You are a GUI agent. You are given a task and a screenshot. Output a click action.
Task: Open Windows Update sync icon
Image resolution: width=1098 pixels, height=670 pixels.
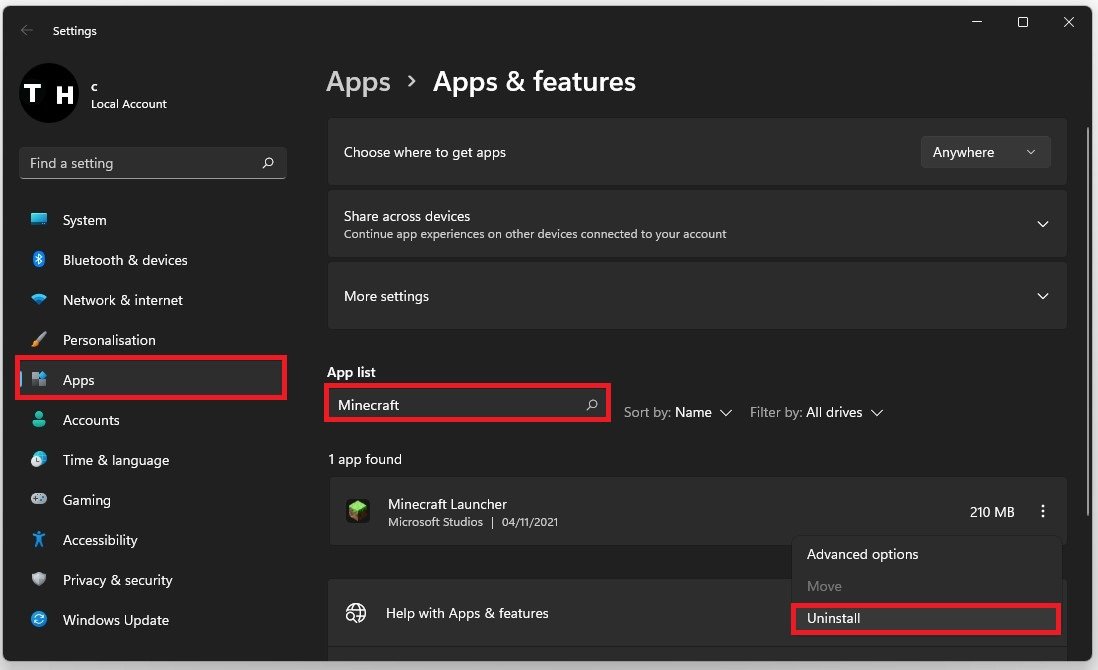click(39, 620)
